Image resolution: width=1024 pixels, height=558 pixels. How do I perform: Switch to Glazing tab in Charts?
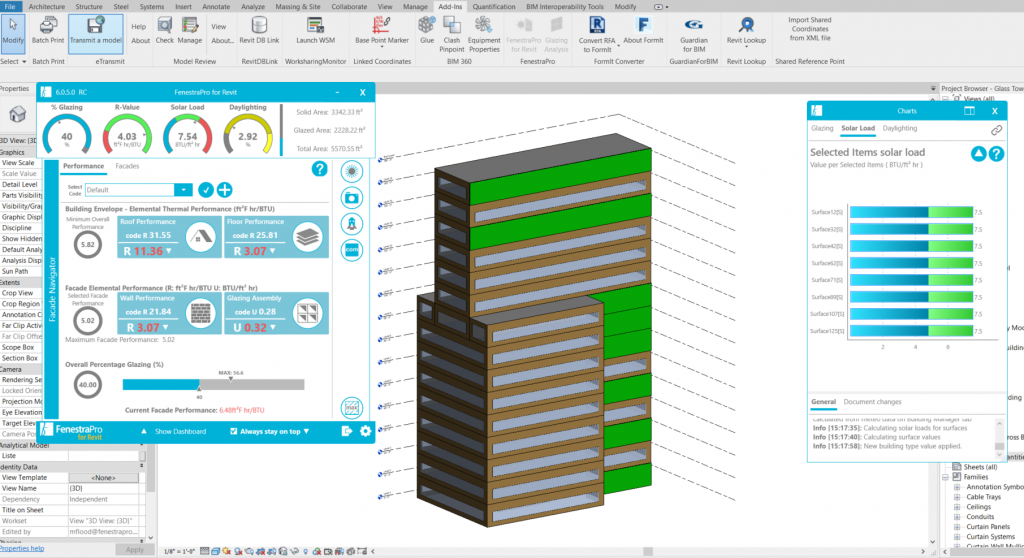[822, 128]
